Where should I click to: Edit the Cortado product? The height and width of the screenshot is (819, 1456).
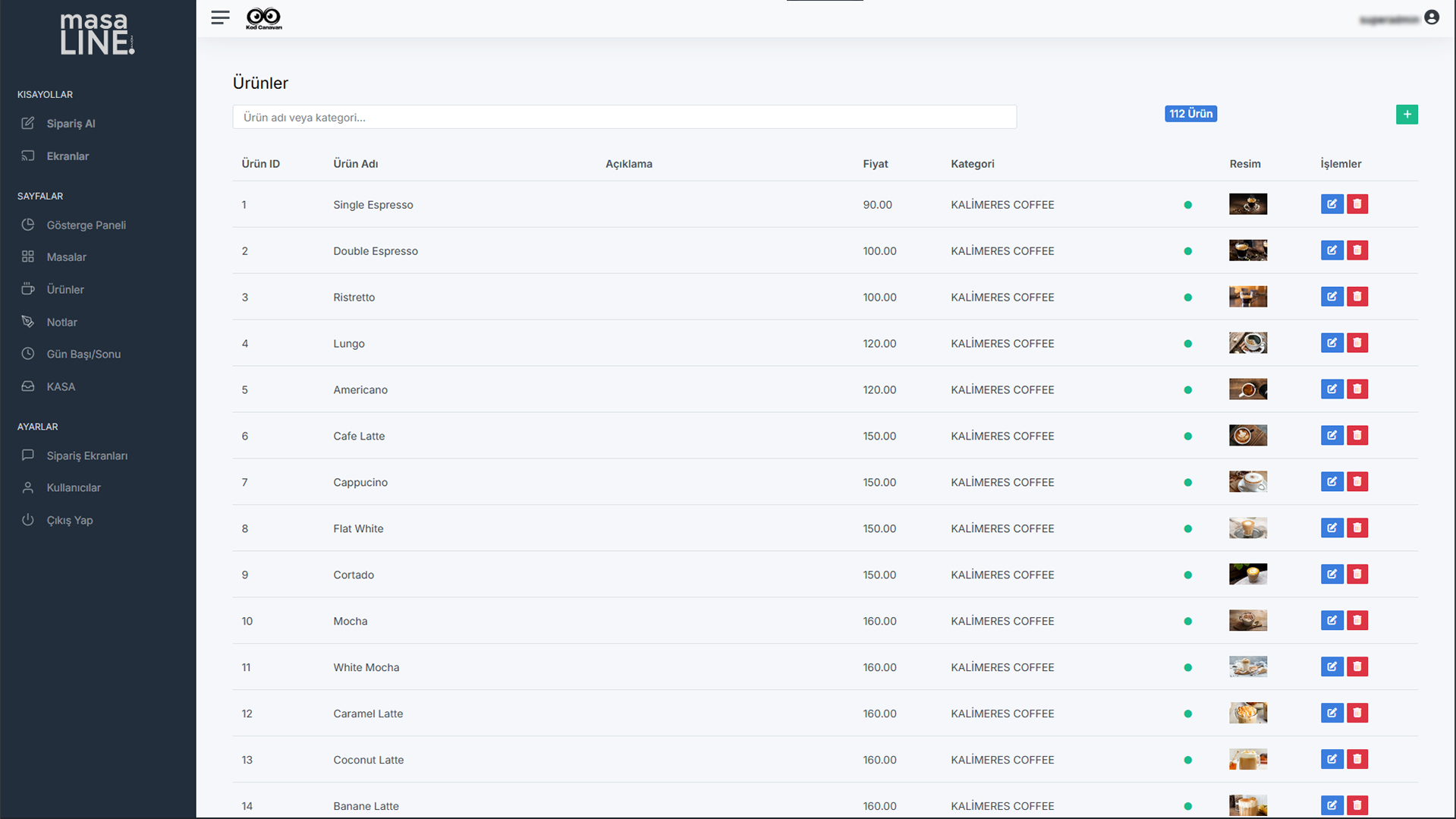[1331, 575]
